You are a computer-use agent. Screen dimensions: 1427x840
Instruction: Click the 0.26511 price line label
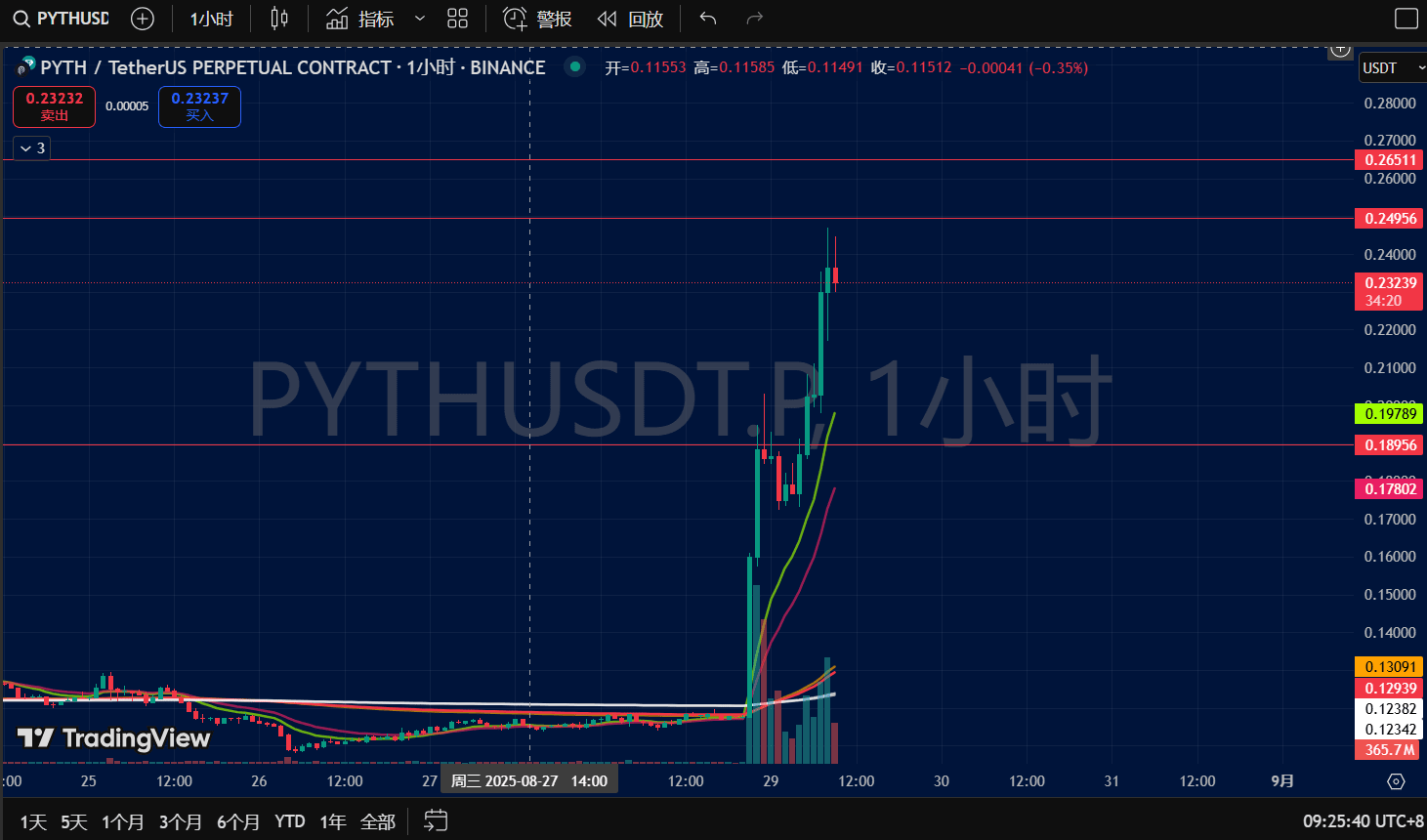pos(1389,160)
